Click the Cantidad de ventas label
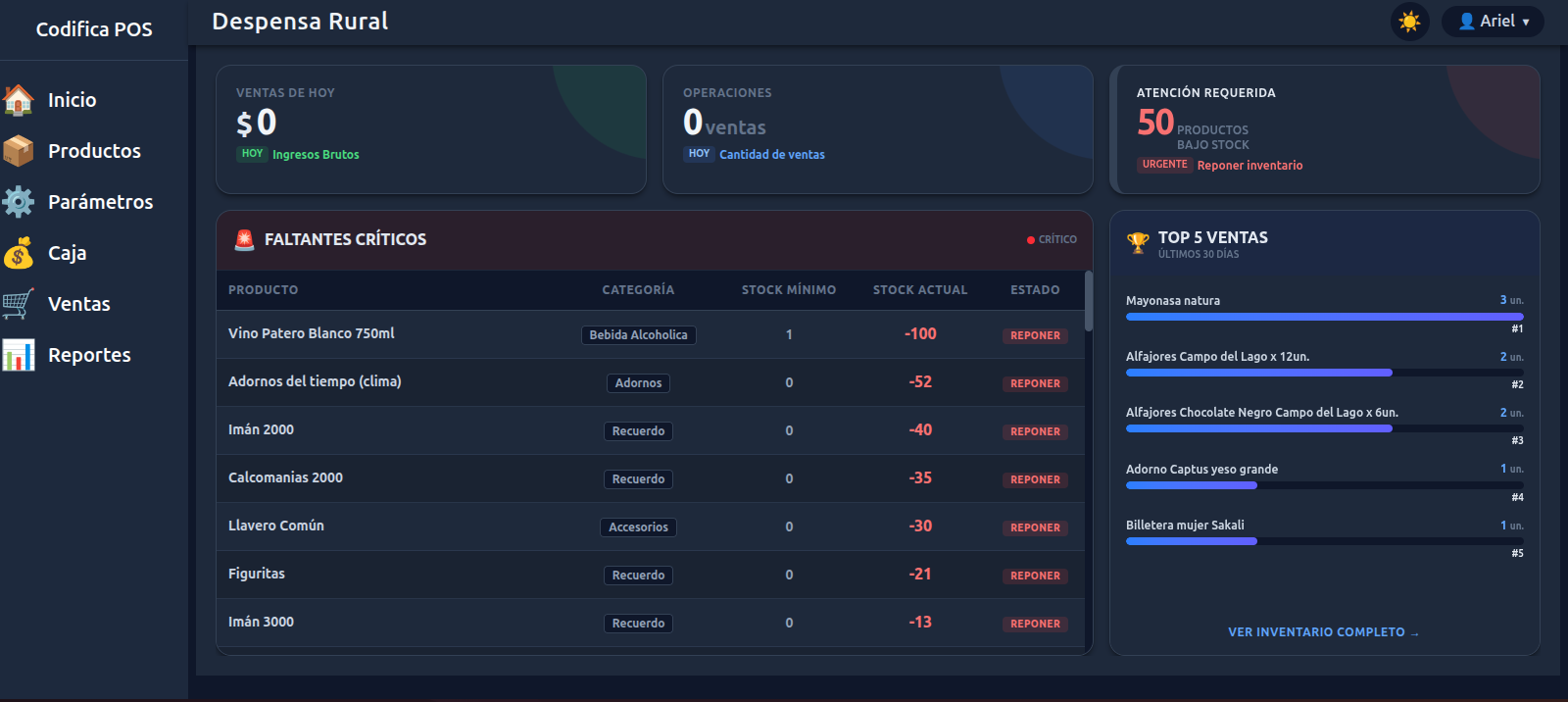 772,155
